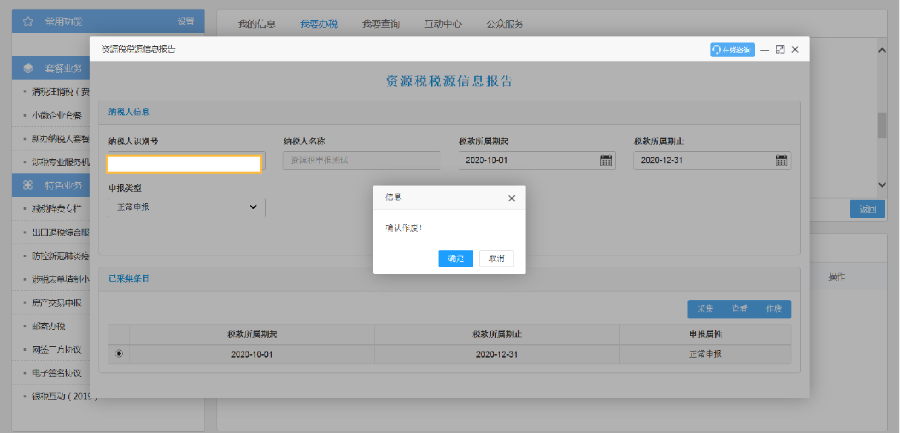Click the highlighted 纳税人识别号 input field
Screen dimensions: 900x433
pyautogui.click(x=184, y=164)
